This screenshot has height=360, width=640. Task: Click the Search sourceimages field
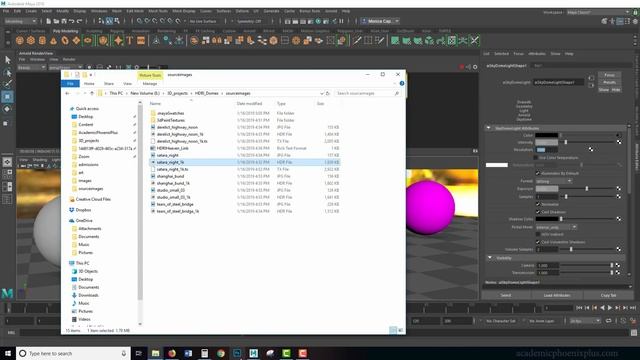(x=364, y=93)
